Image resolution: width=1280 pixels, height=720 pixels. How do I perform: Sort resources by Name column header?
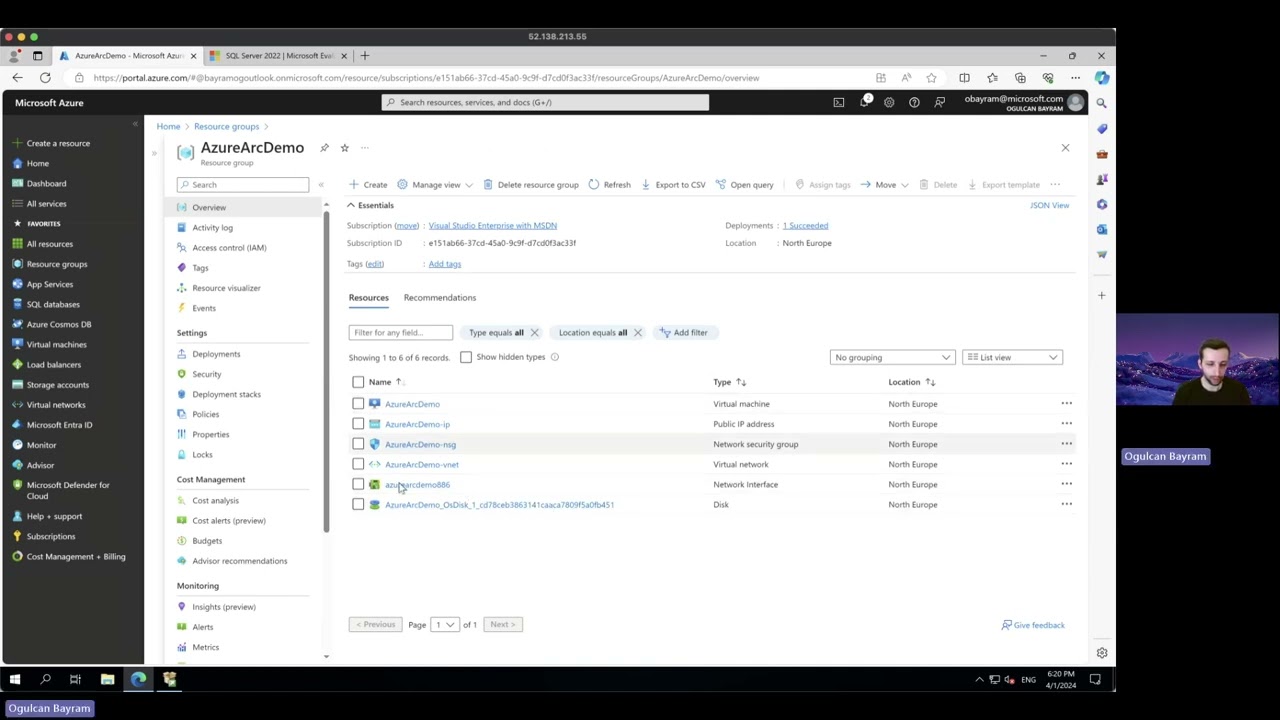tap(380, 382)
